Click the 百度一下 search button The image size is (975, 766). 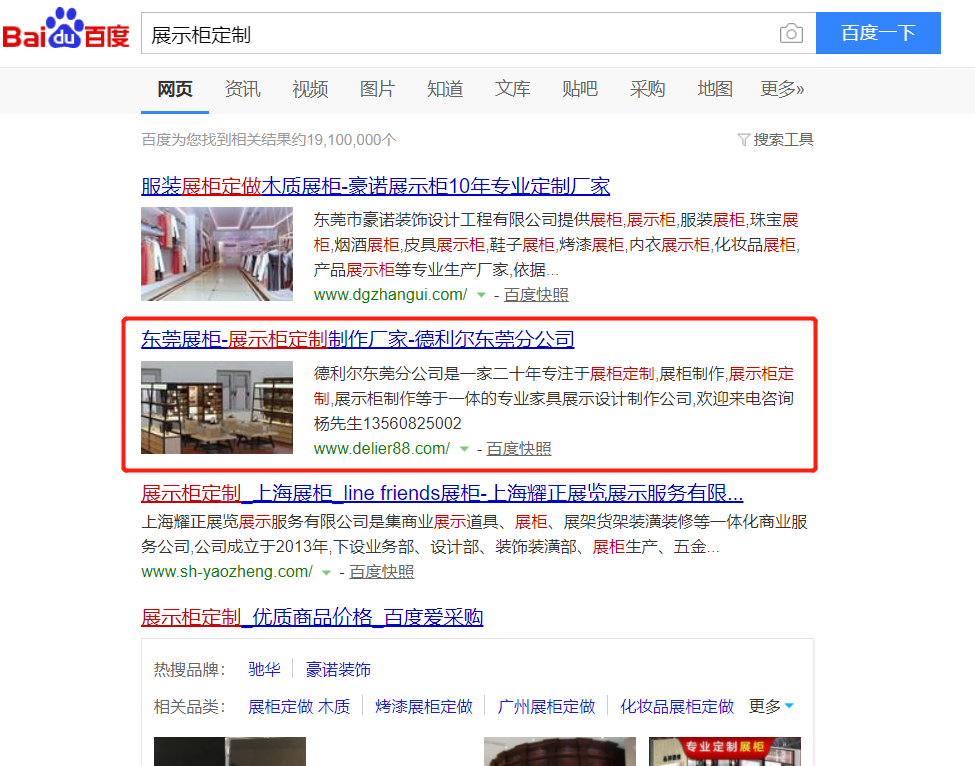[x=878, y=33]
